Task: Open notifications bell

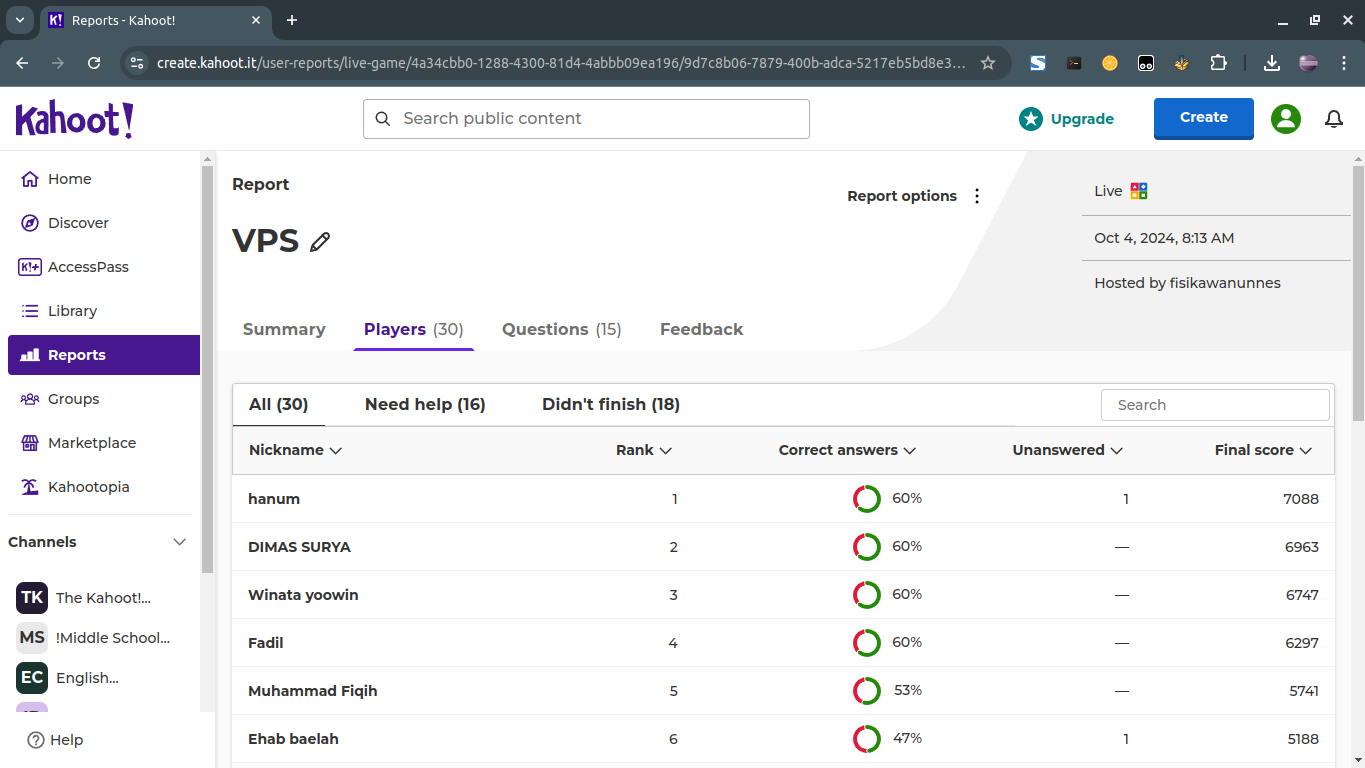Action: [1334, 119]
